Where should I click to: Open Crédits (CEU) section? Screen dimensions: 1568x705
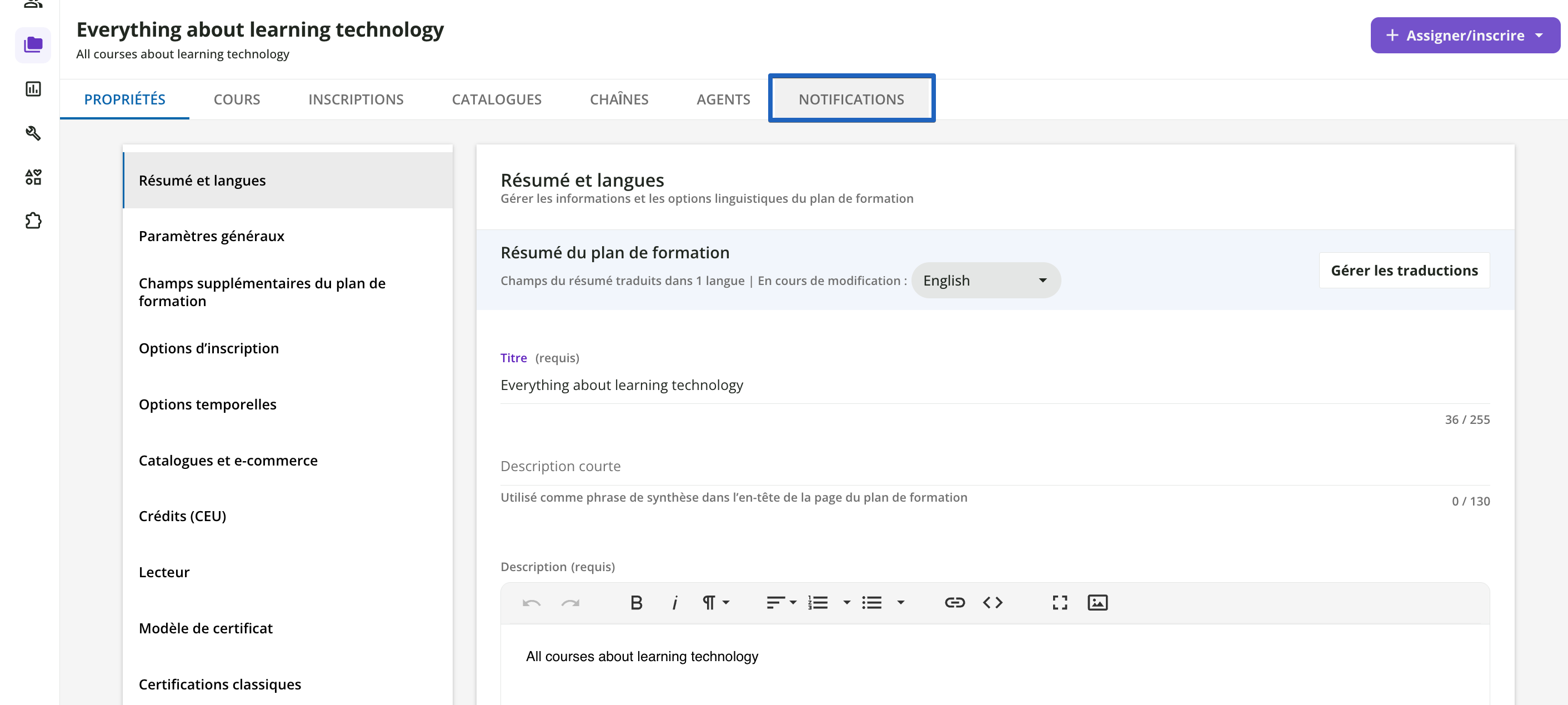pyautogui.click(x=288, y=516)
